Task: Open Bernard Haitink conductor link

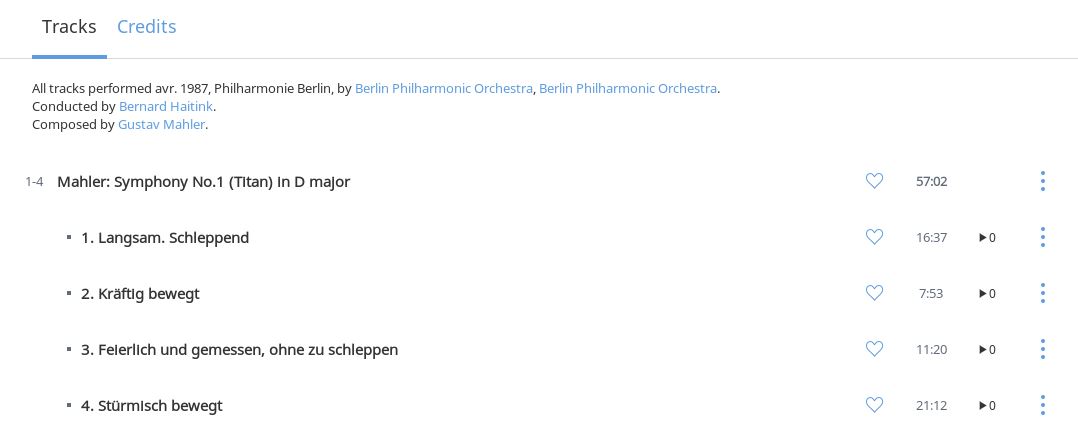Action: point(166,107)
